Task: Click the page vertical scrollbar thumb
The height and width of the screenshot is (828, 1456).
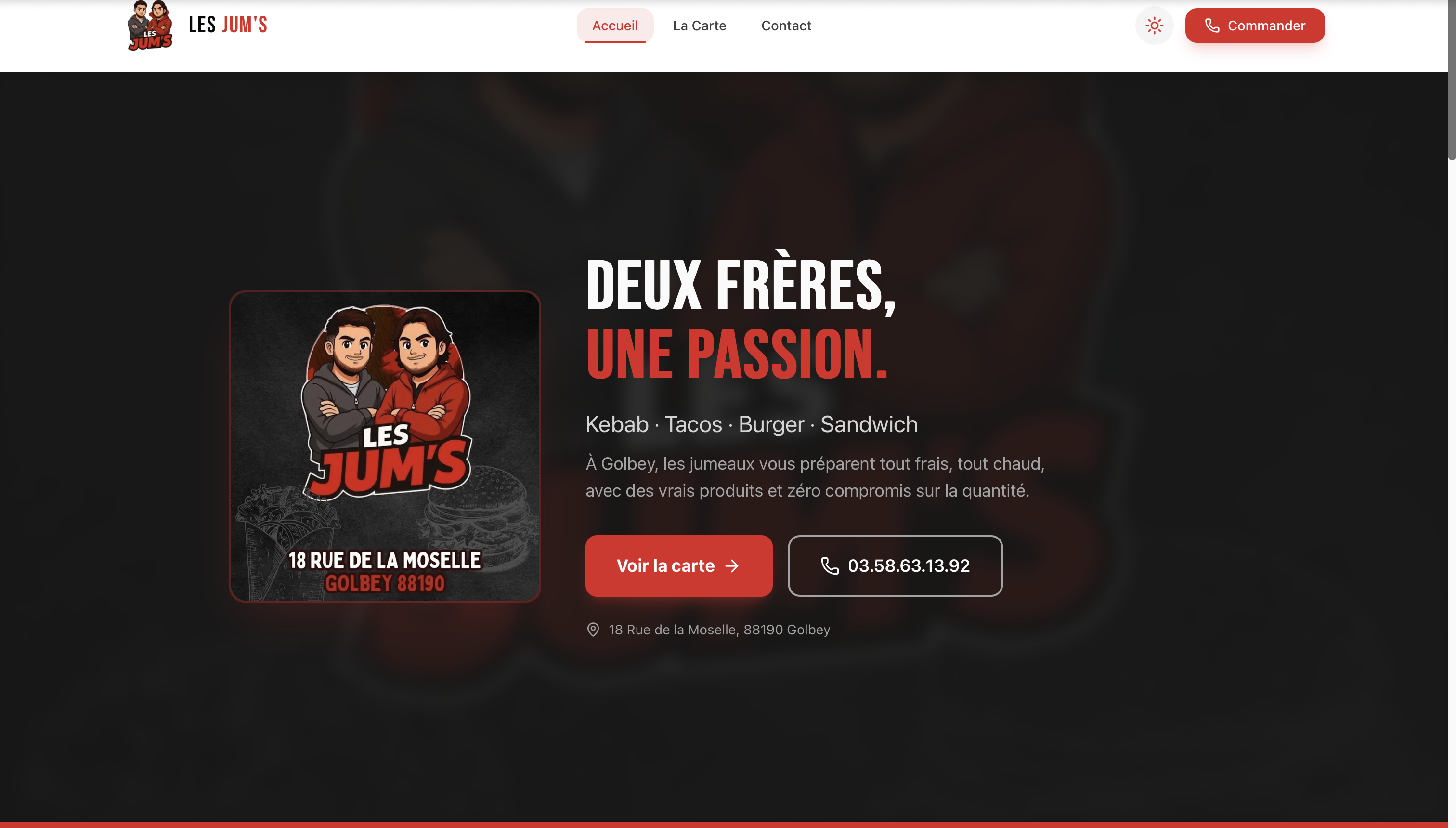Action: [1452, 79]
